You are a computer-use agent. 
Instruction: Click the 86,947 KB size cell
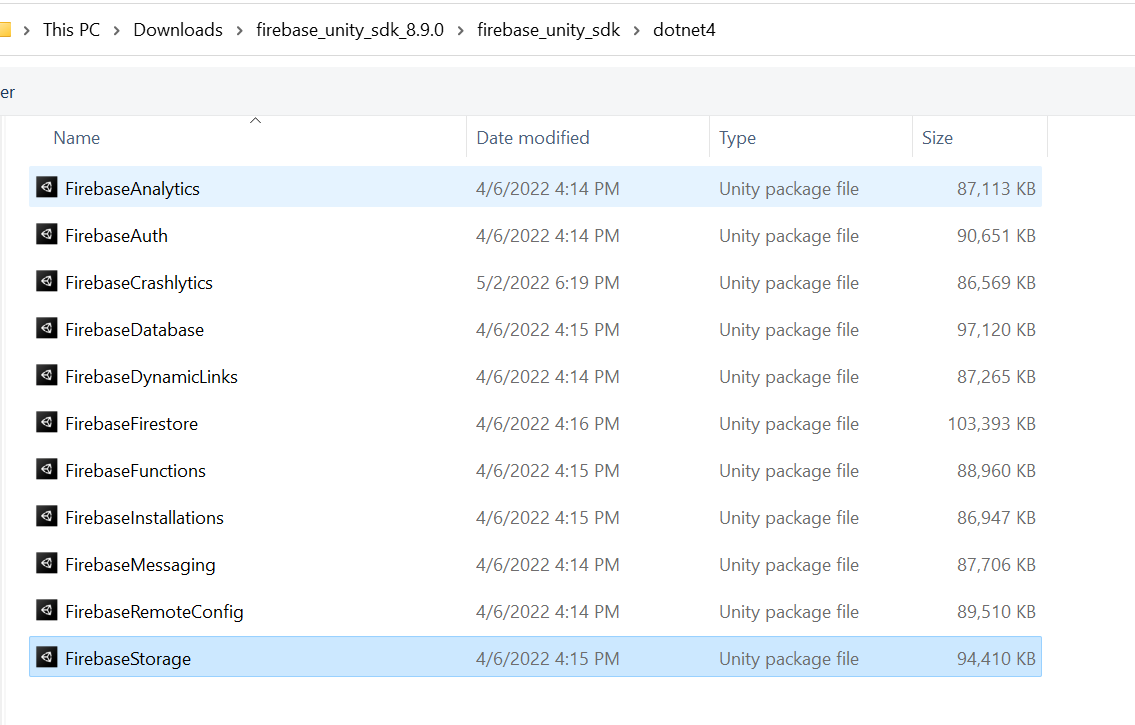pyautogui.click(x=996, y=518)
